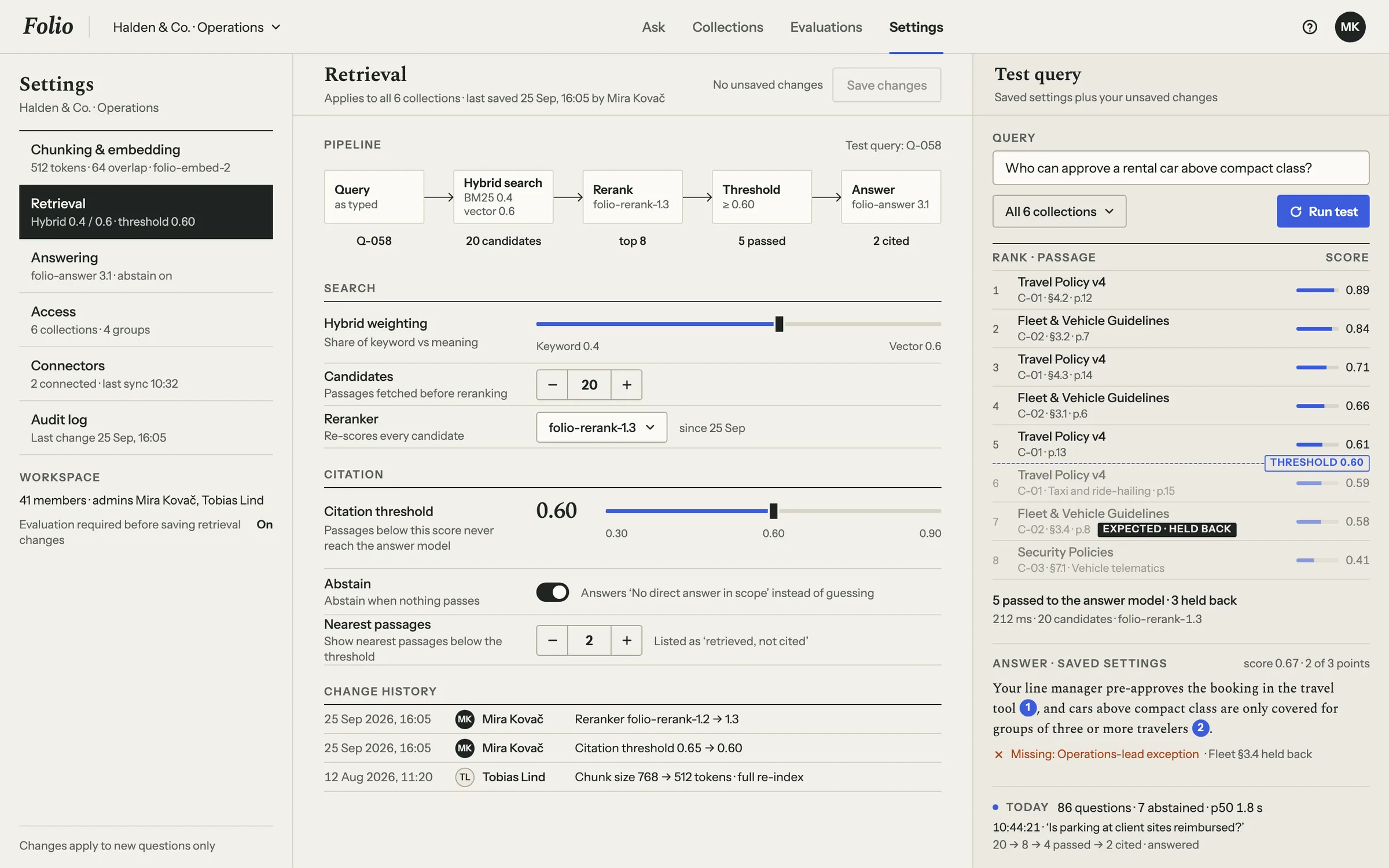
Task: Open rank 8 Security Policies passage
Action: [x=1181, y=560]
